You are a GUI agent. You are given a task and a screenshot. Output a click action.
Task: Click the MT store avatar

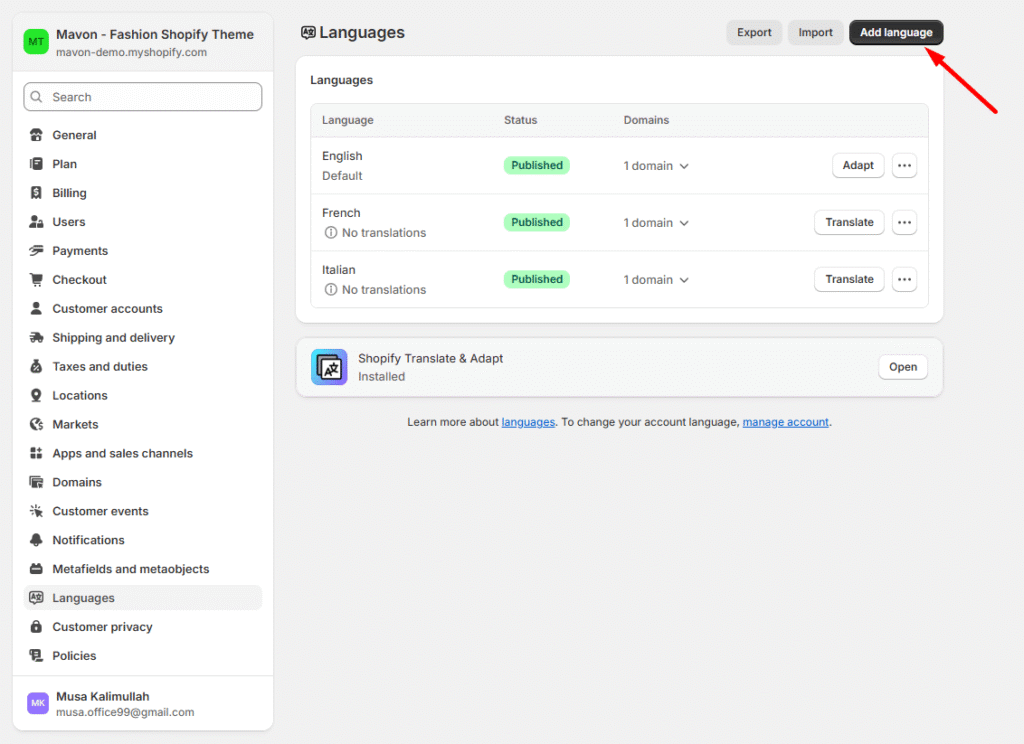coord(37,42)
